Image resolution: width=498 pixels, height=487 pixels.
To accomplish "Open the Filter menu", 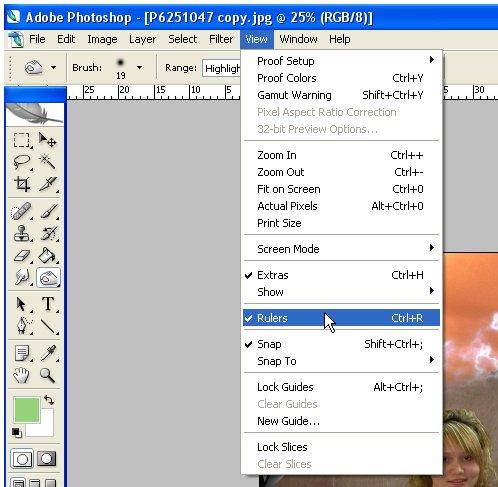I will click(x=221, y=39).
